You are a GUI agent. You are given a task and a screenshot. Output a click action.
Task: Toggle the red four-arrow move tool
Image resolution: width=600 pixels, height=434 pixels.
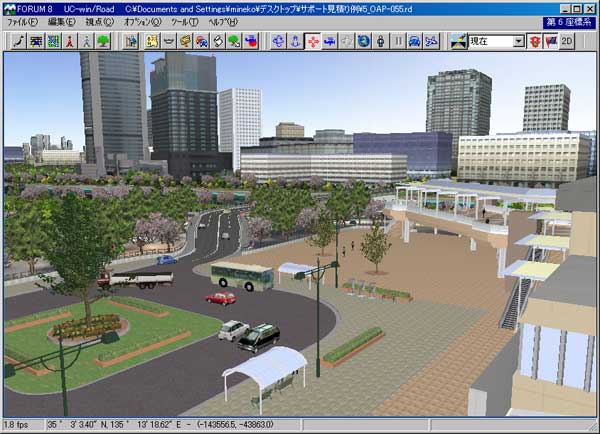click(x=313, y=41)
